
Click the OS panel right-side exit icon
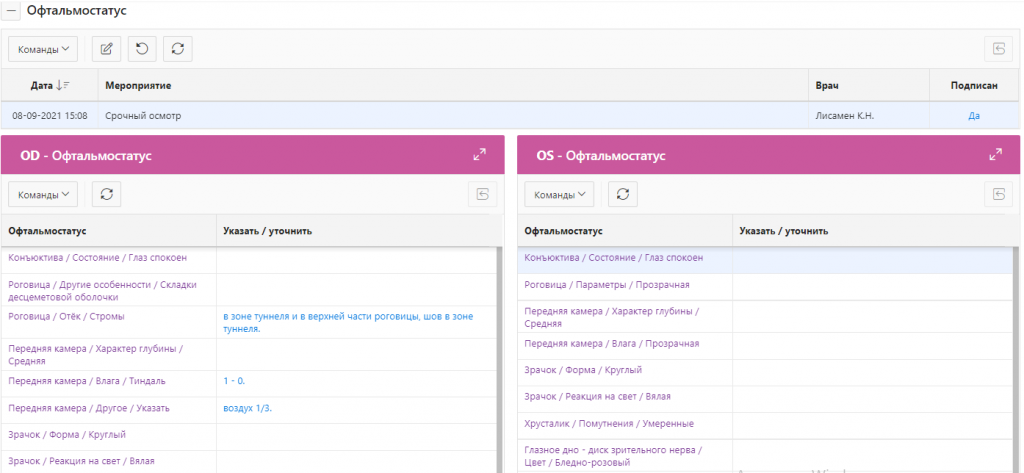coord(998,194)
